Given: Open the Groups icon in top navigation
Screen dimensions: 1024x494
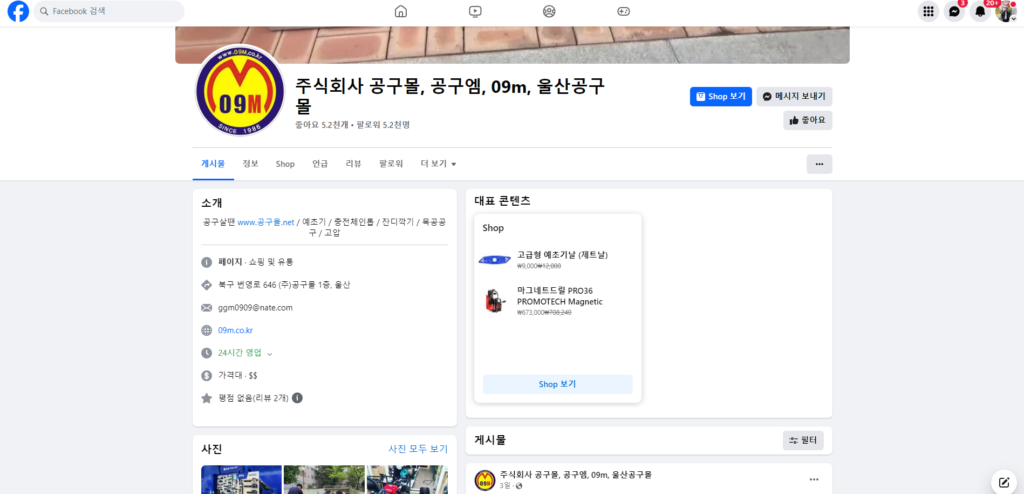Looking at the screenshot, I should (x=549, y=11).
